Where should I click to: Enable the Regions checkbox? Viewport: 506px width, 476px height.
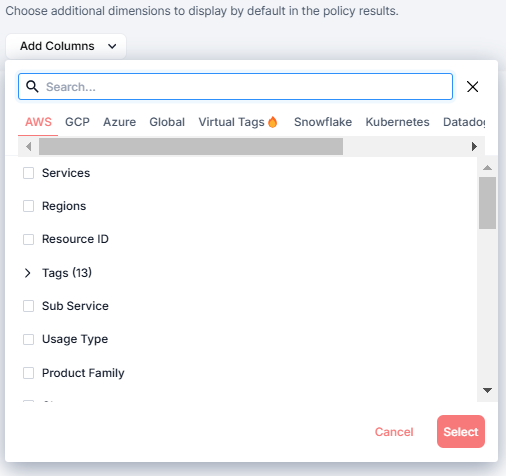(28, 206)
